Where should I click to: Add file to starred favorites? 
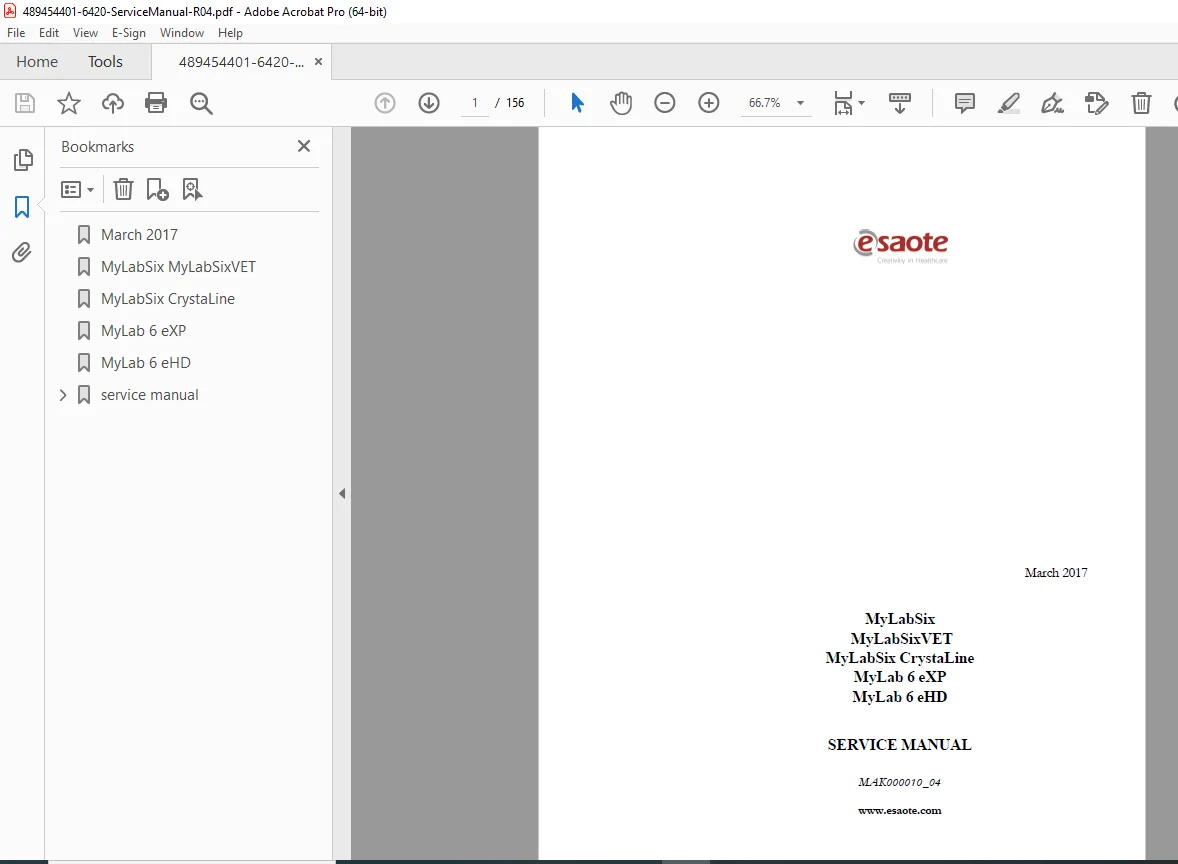click(x=68, y=103)
